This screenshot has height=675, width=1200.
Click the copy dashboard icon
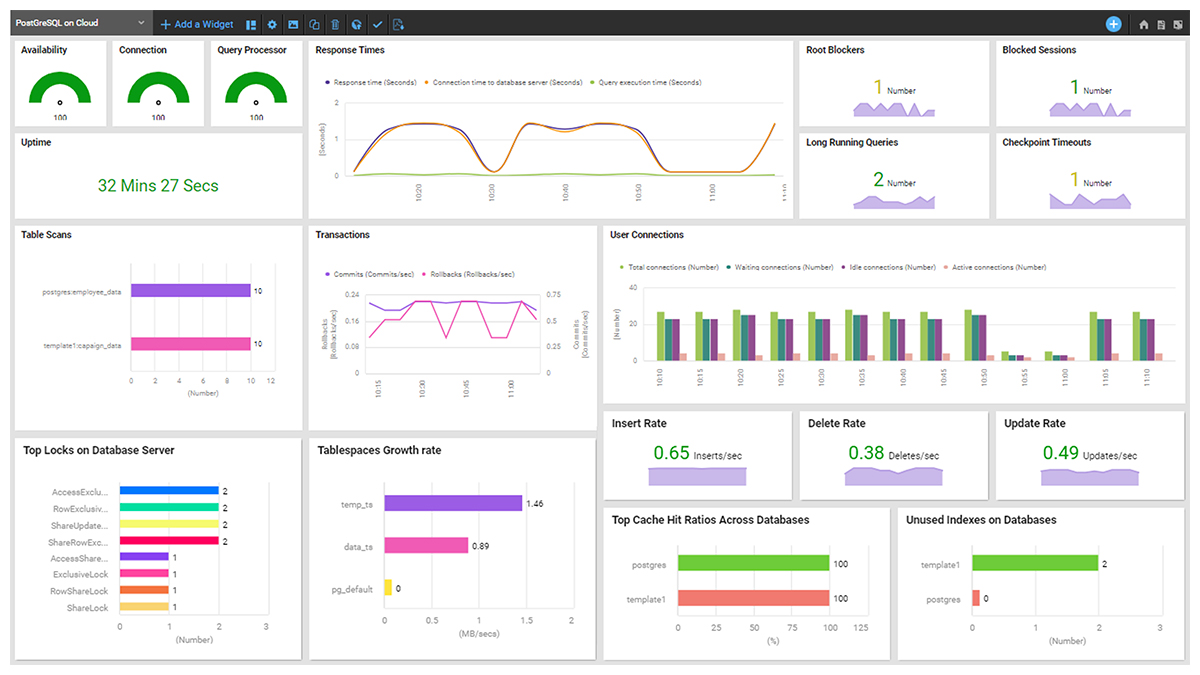click(314, 24)
